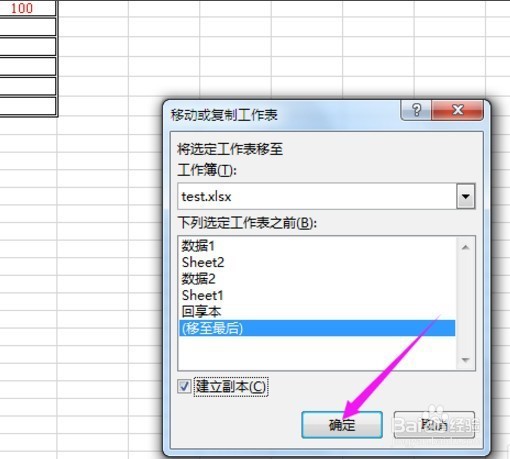Click the list scrollbar up arrow

coord(465,247)
